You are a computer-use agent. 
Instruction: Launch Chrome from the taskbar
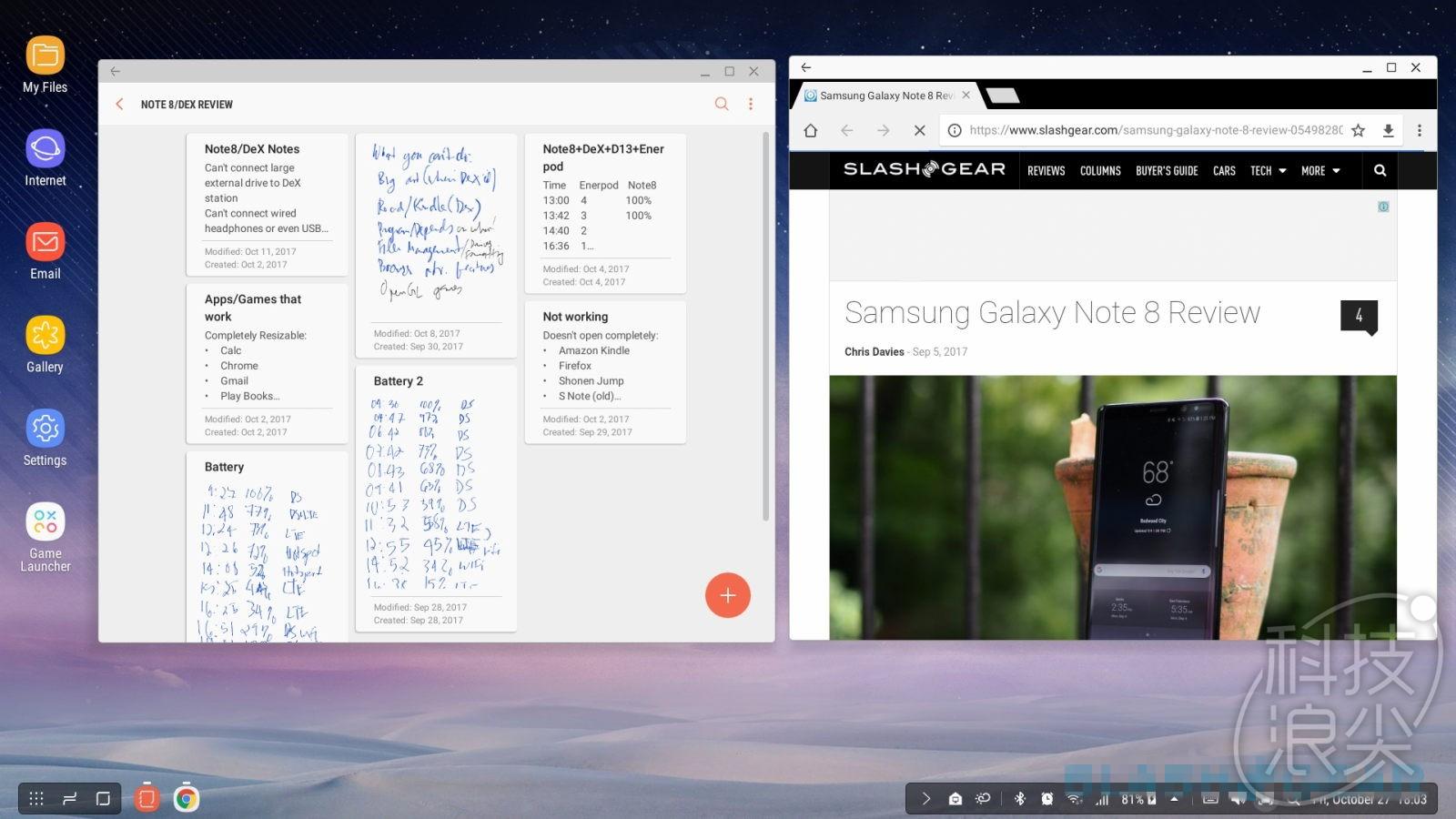click(x=186, y=798)
